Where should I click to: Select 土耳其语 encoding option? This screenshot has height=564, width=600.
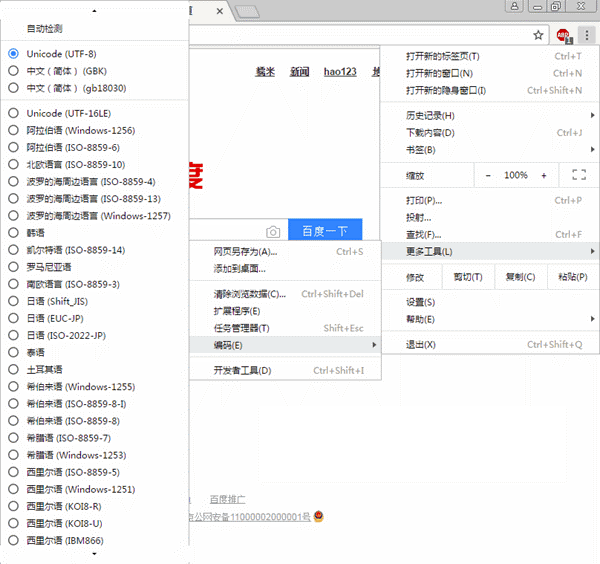click(95, 370)
